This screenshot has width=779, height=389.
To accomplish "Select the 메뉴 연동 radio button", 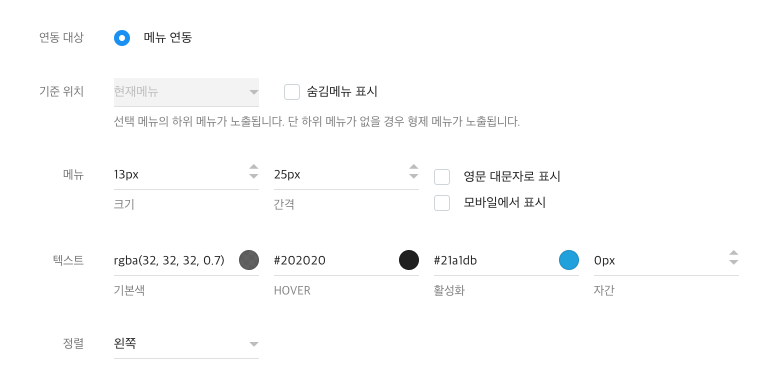I will tap(122, 38).
